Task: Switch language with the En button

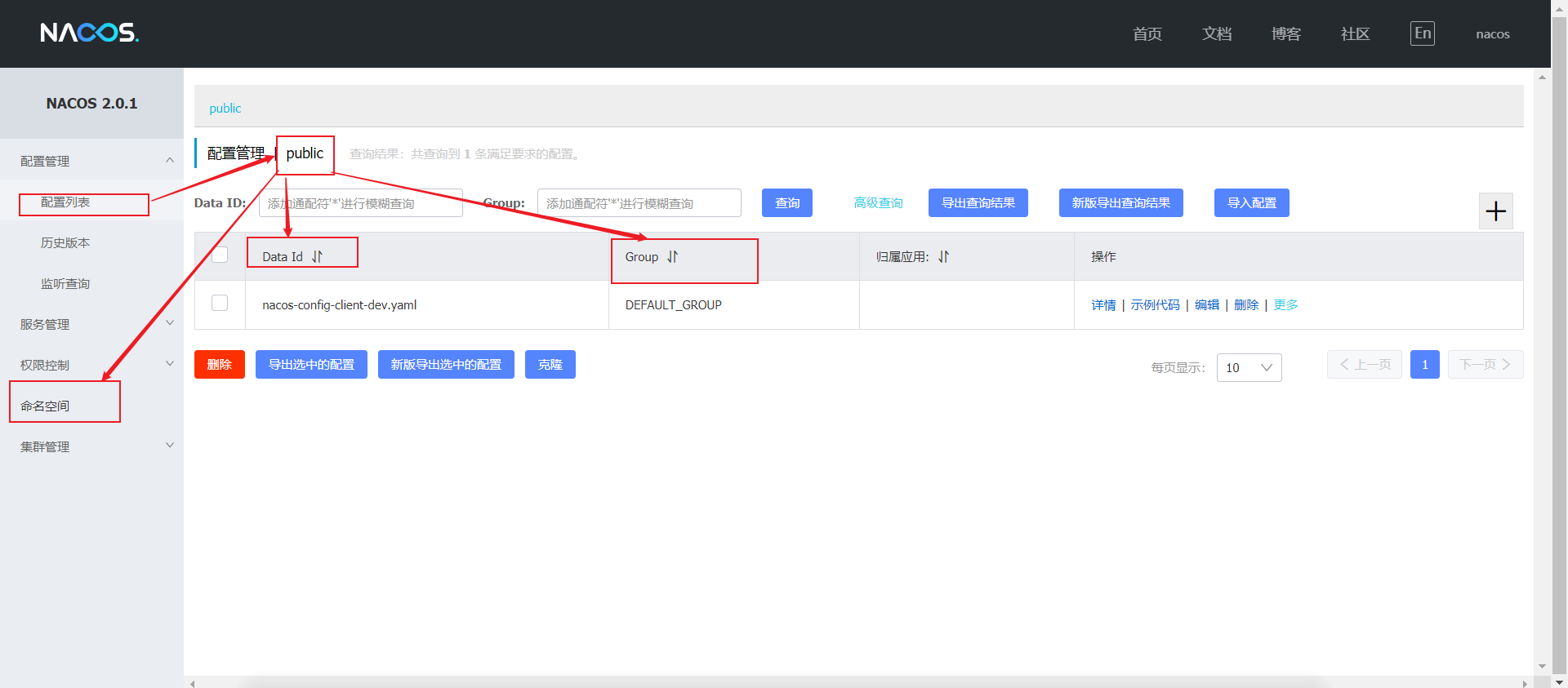Action: 1423,33
